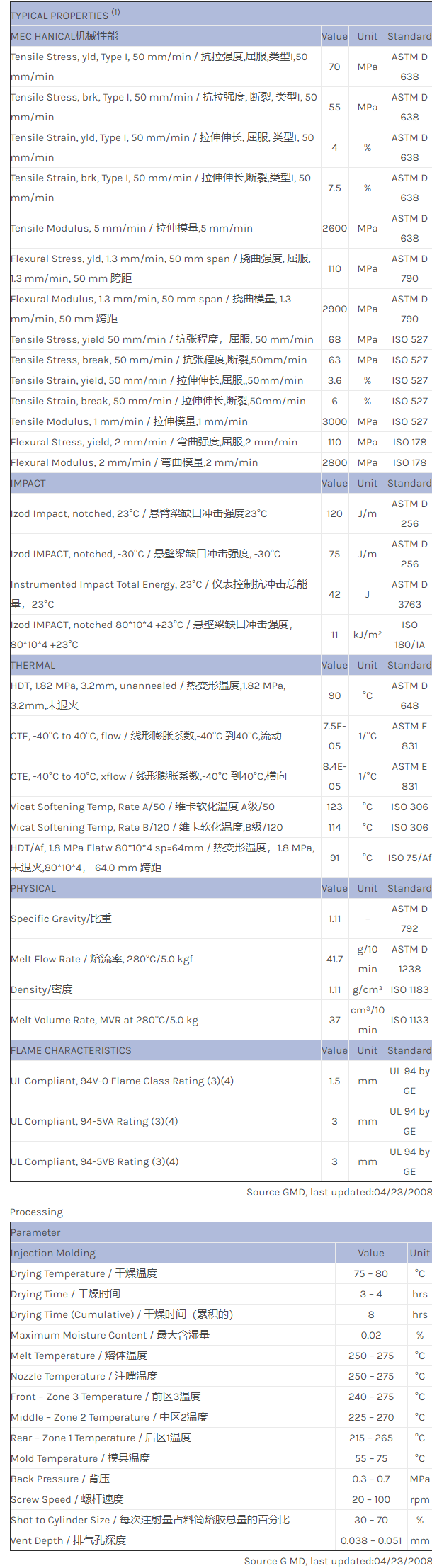The image size is (432, 1568).
Task: Select the Melt Flow Rate row label
Action: click(102, 959)
